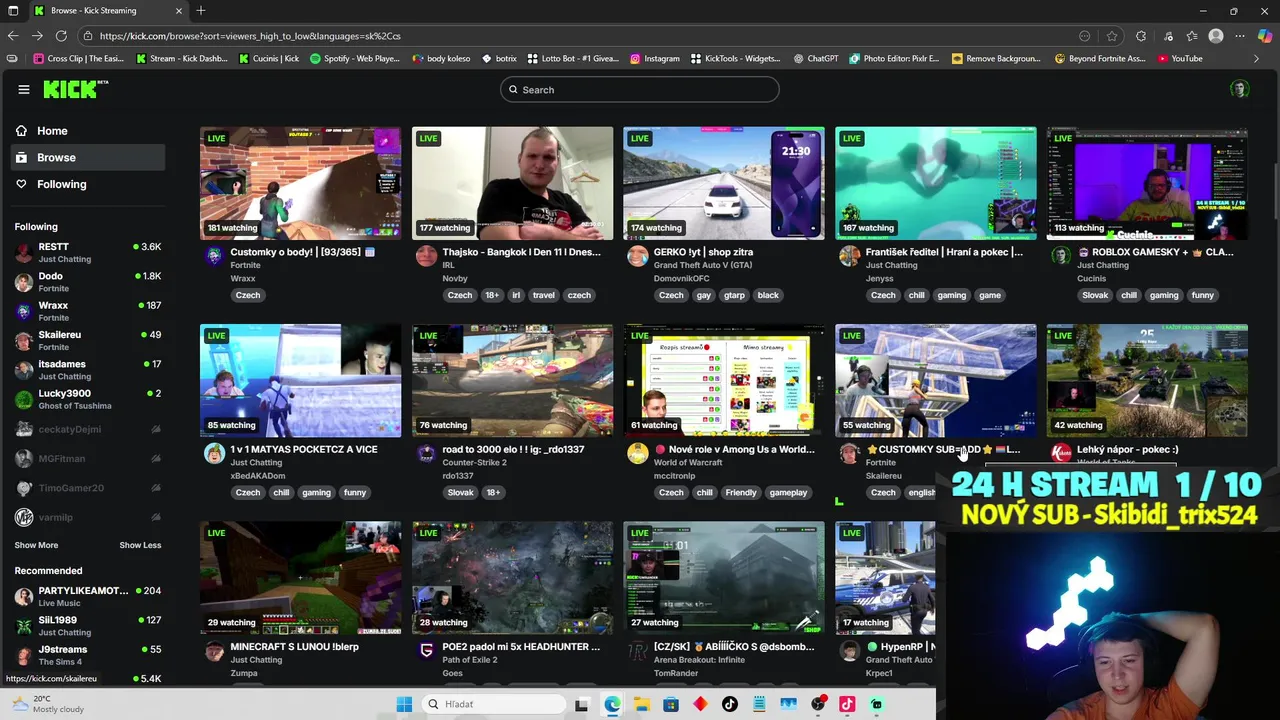Open MINECRAFT S LUNOU stream thumbnail

click(300, 577)
